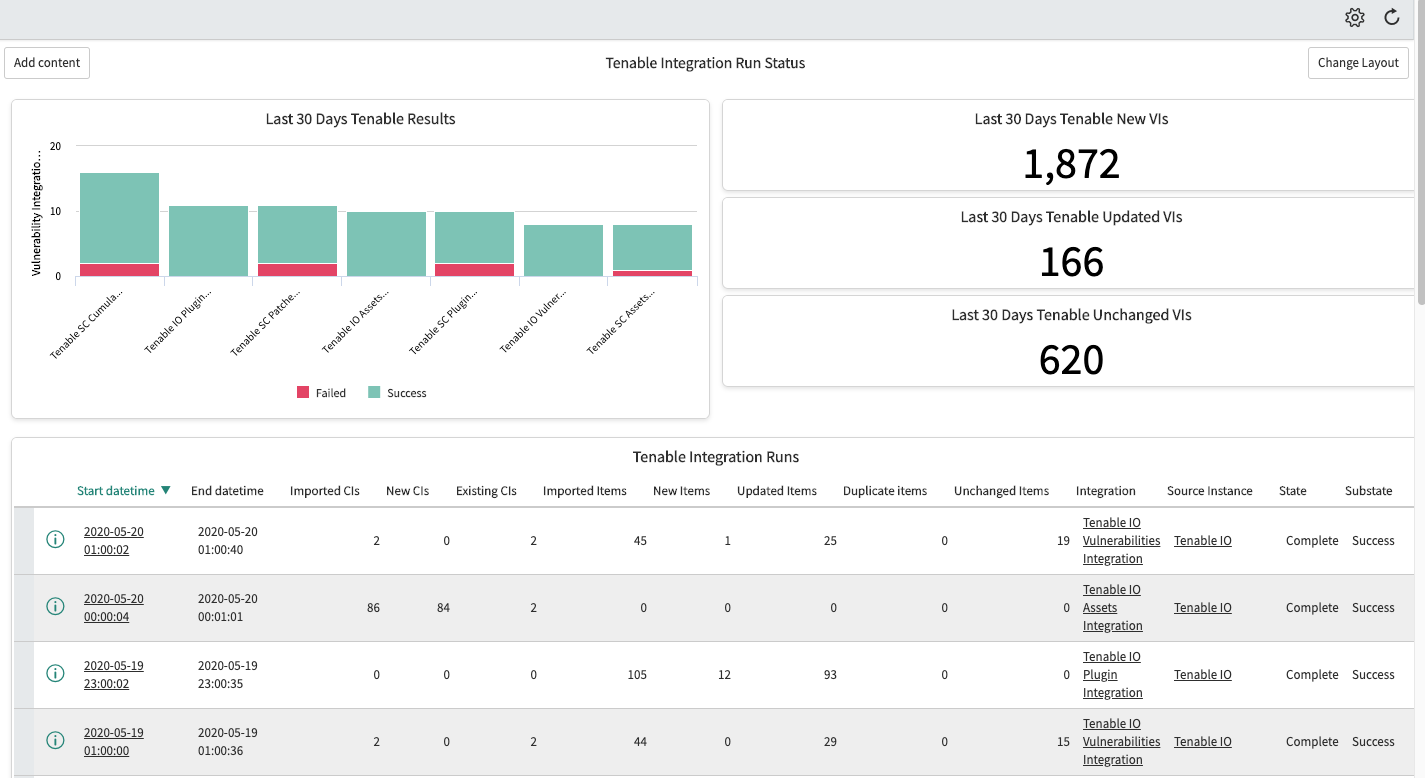Viewport: 1425px width, 778px height.
Task: Open the 2020-05-20 00:00:04 start datetime link
Action: (114, 607)
